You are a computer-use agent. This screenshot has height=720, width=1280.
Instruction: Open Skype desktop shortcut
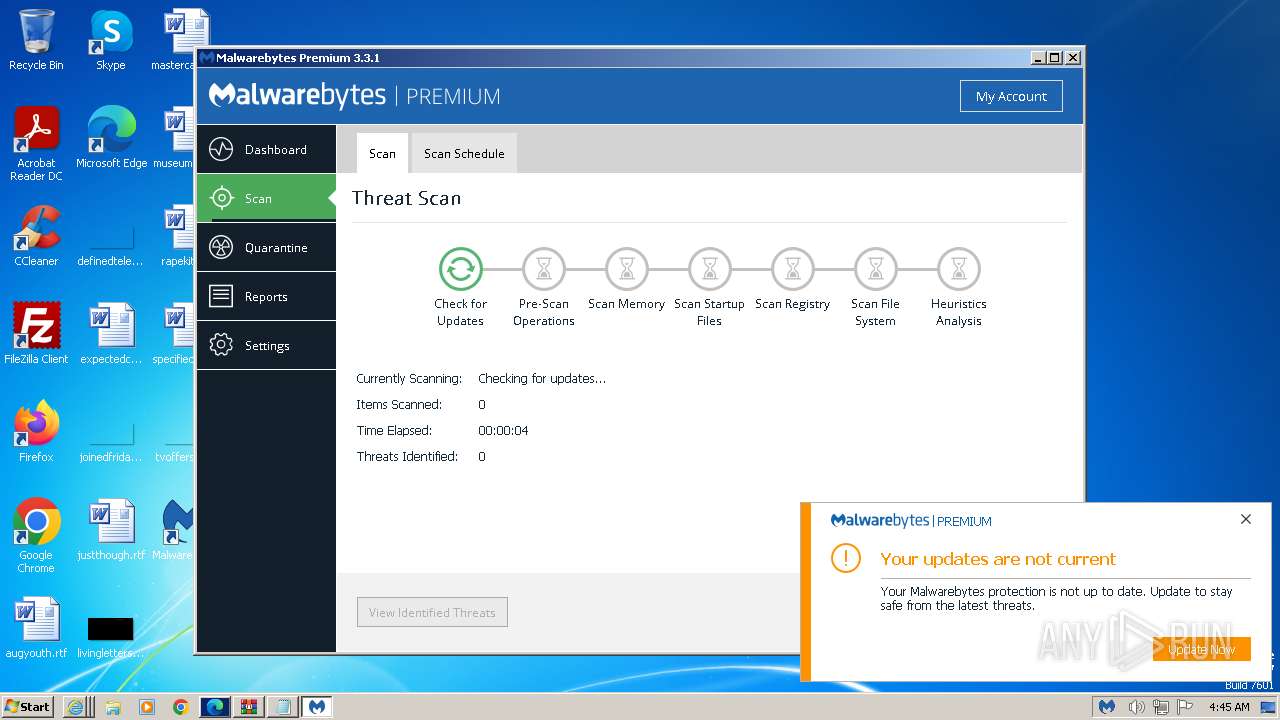tap(110, 40)
